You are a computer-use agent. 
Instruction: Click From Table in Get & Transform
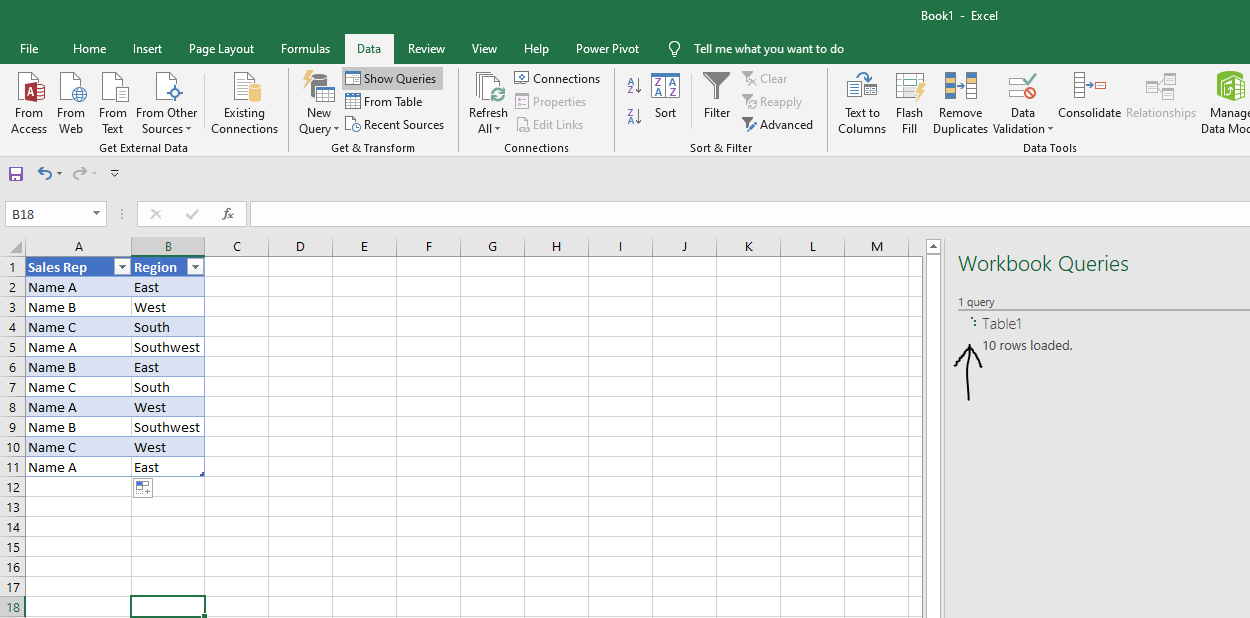384,102
